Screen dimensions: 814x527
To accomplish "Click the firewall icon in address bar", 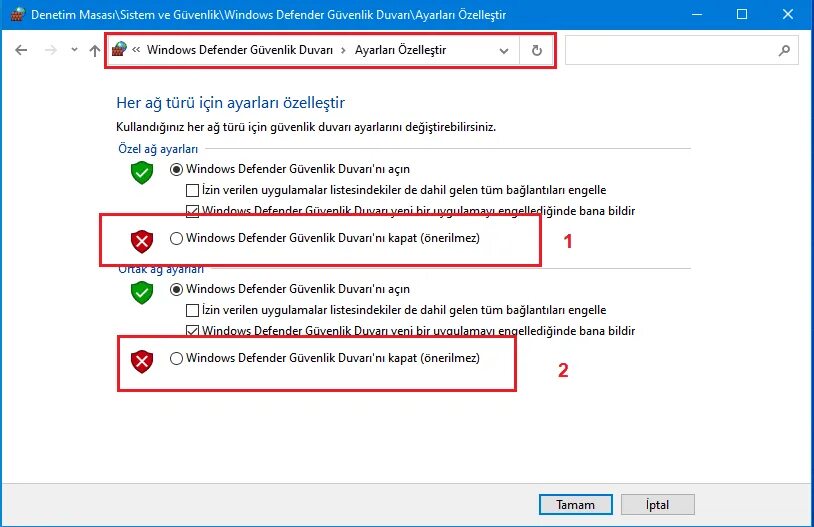I will pos(119,50).
